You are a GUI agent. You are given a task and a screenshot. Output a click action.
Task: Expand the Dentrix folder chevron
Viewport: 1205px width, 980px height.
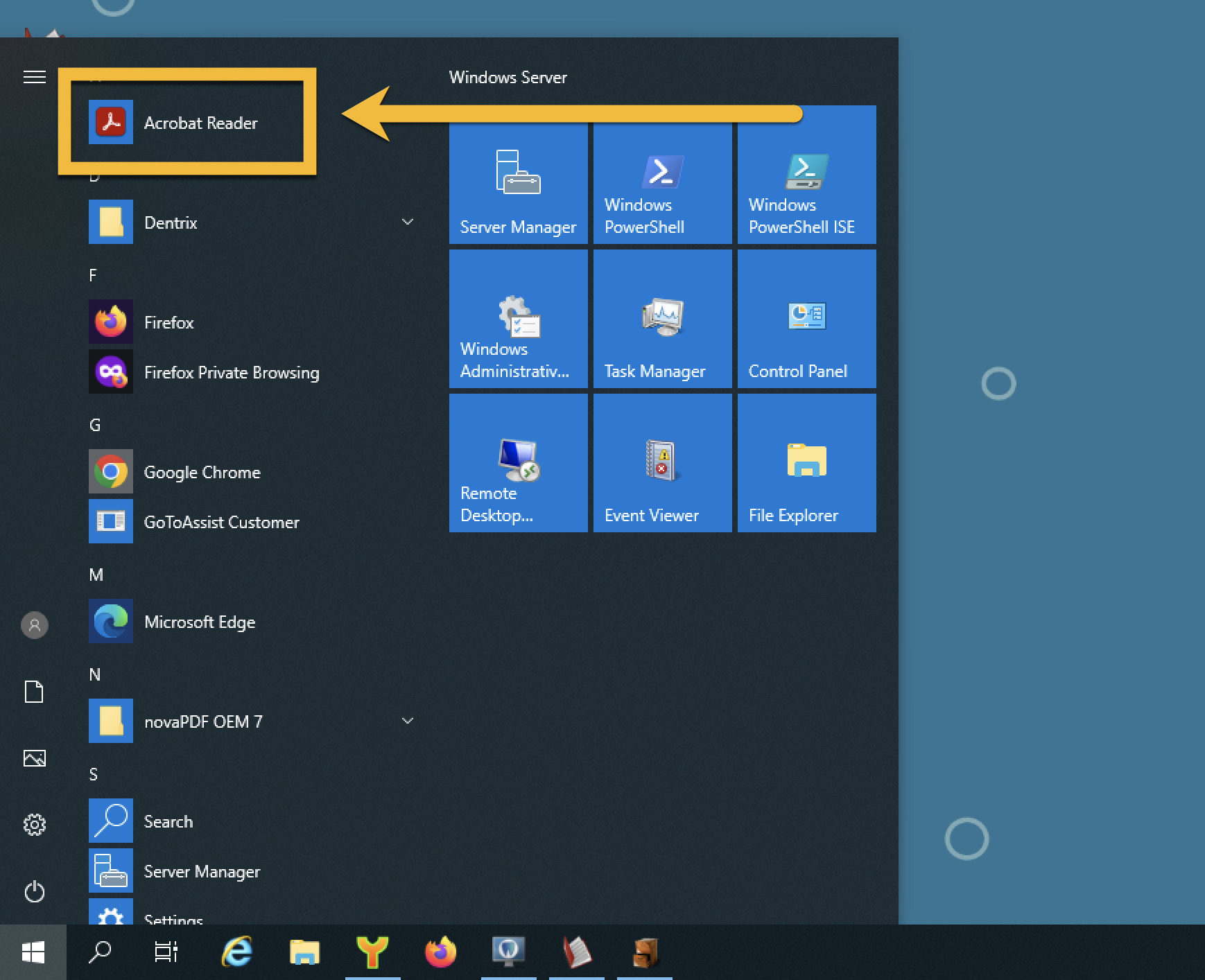pos(408,222)
